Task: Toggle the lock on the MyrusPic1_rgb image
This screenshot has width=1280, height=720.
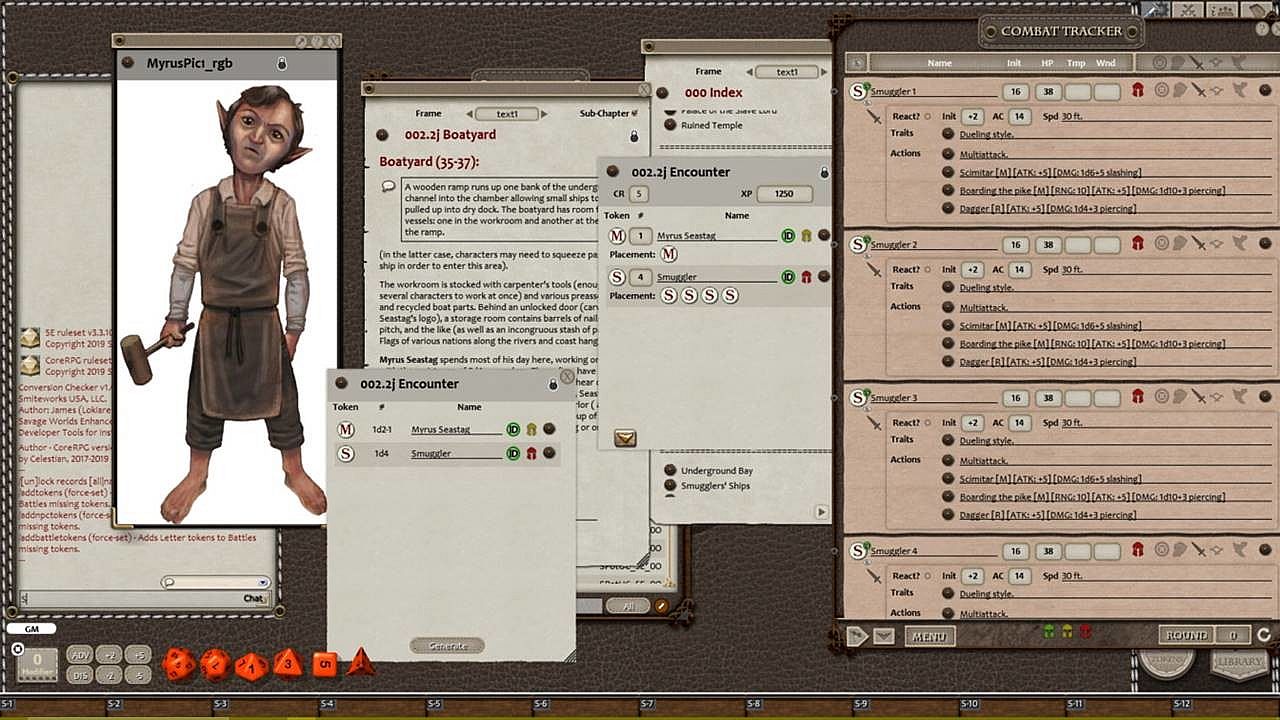Action: 282,63
